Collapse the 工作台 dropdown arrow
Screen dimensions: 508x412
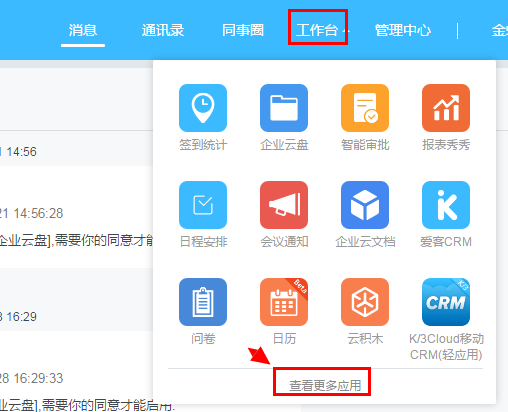click(346, 31)
